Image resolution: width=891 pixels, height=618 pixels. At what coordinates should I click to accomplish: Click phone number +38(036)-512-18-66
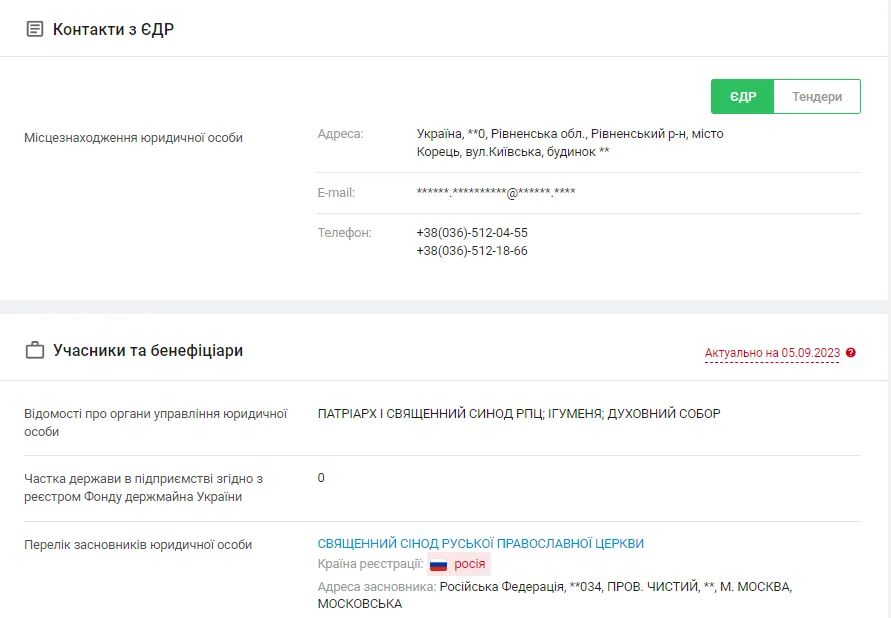(x=472, y=251)
